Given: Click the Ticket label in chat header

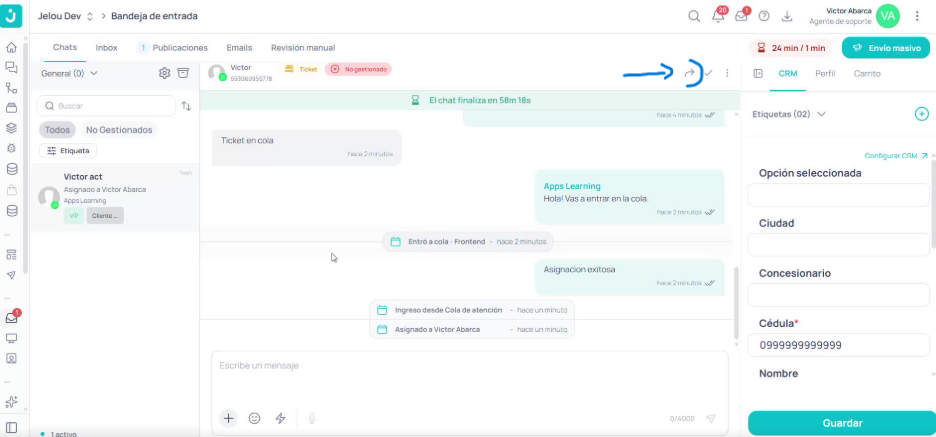Looking at the screenshot, I should tap(301, 69).
